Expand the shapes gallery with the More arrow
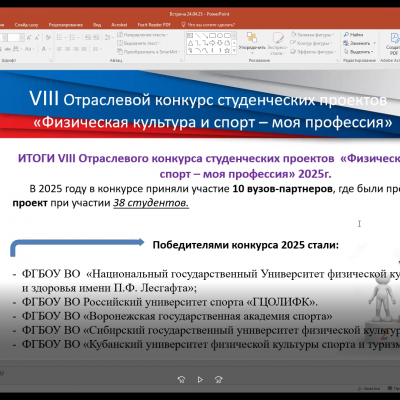 pos(234,51)
